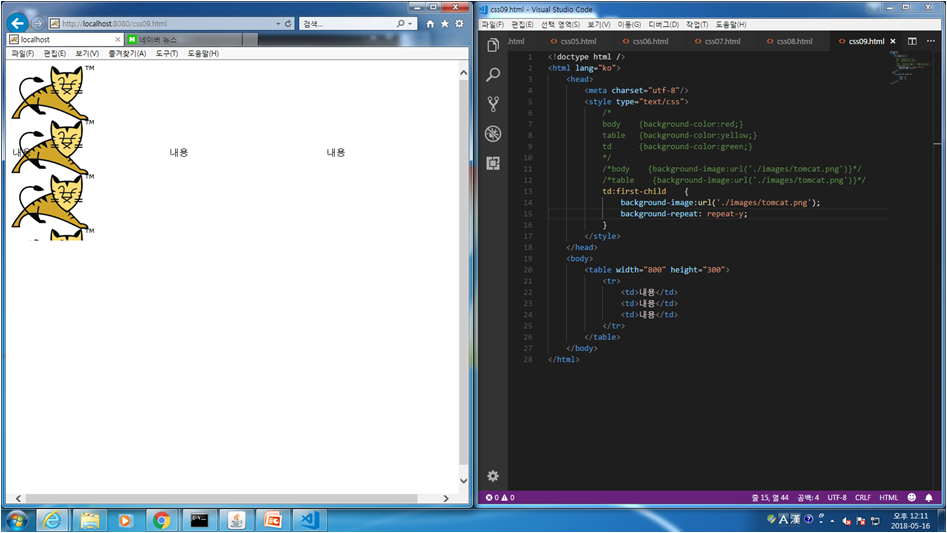Open the editor More Actions ellipsis
The height and width of the screenshot is (533, 947).
point(931,41)
